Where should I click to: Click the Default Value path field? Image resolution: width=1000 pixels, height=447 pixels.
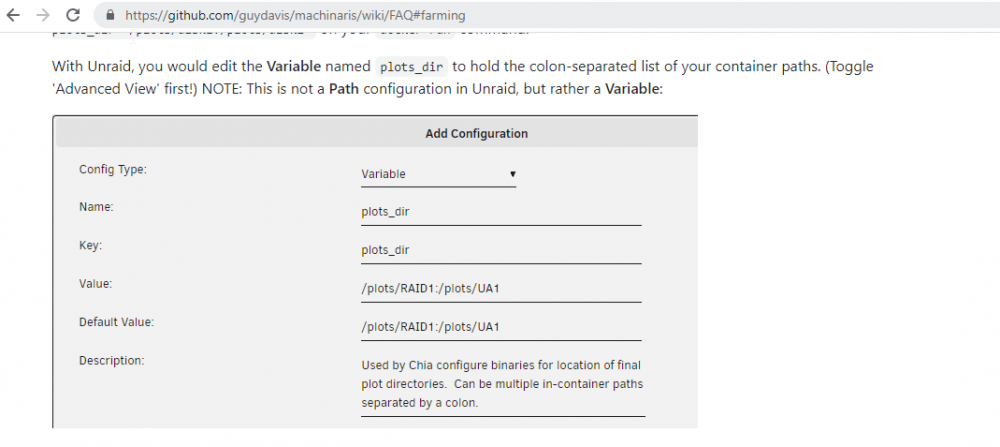pos(501,327)
